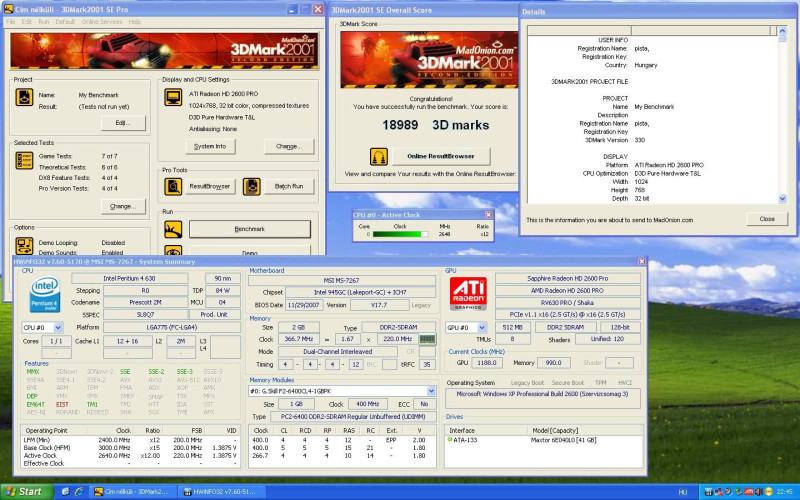Open the Windows Start menu
The width and height of the screenshot is (800, 500).
pyautogui.click(x=24, y=492)
